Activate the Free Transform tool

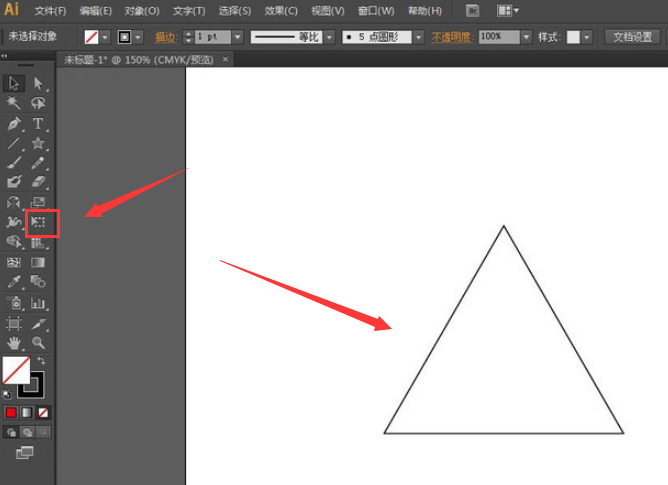click(38, 222)
